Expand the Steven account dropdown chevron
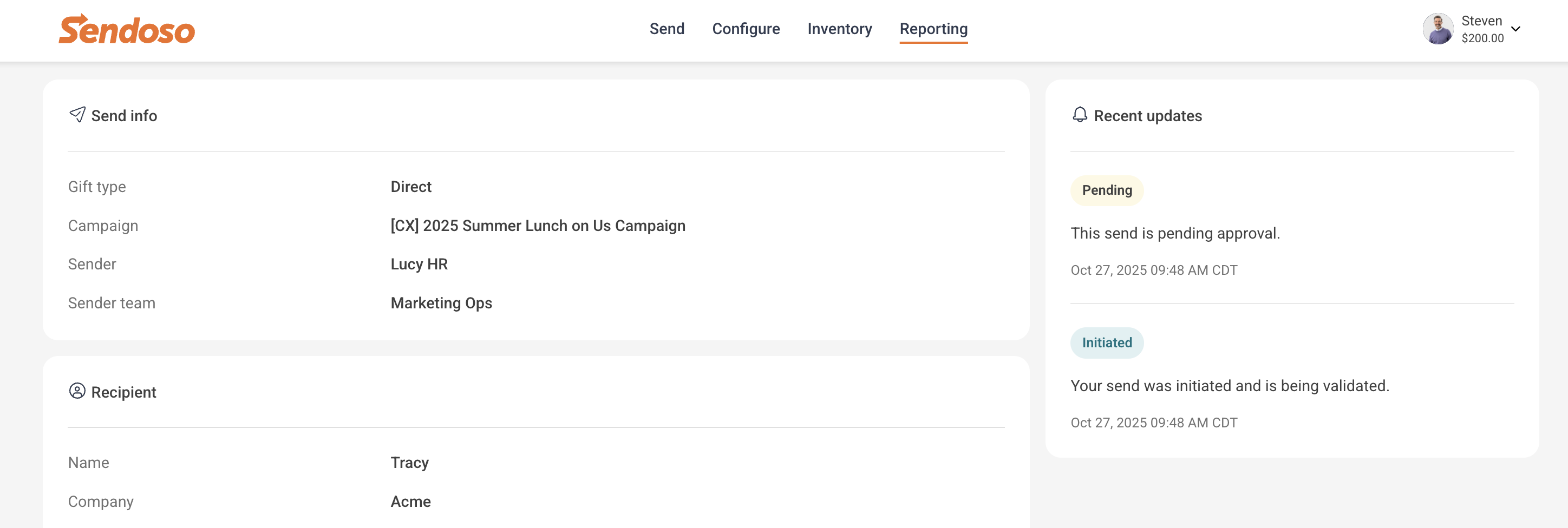The image size is (1568, 528). coord(1515,29)
